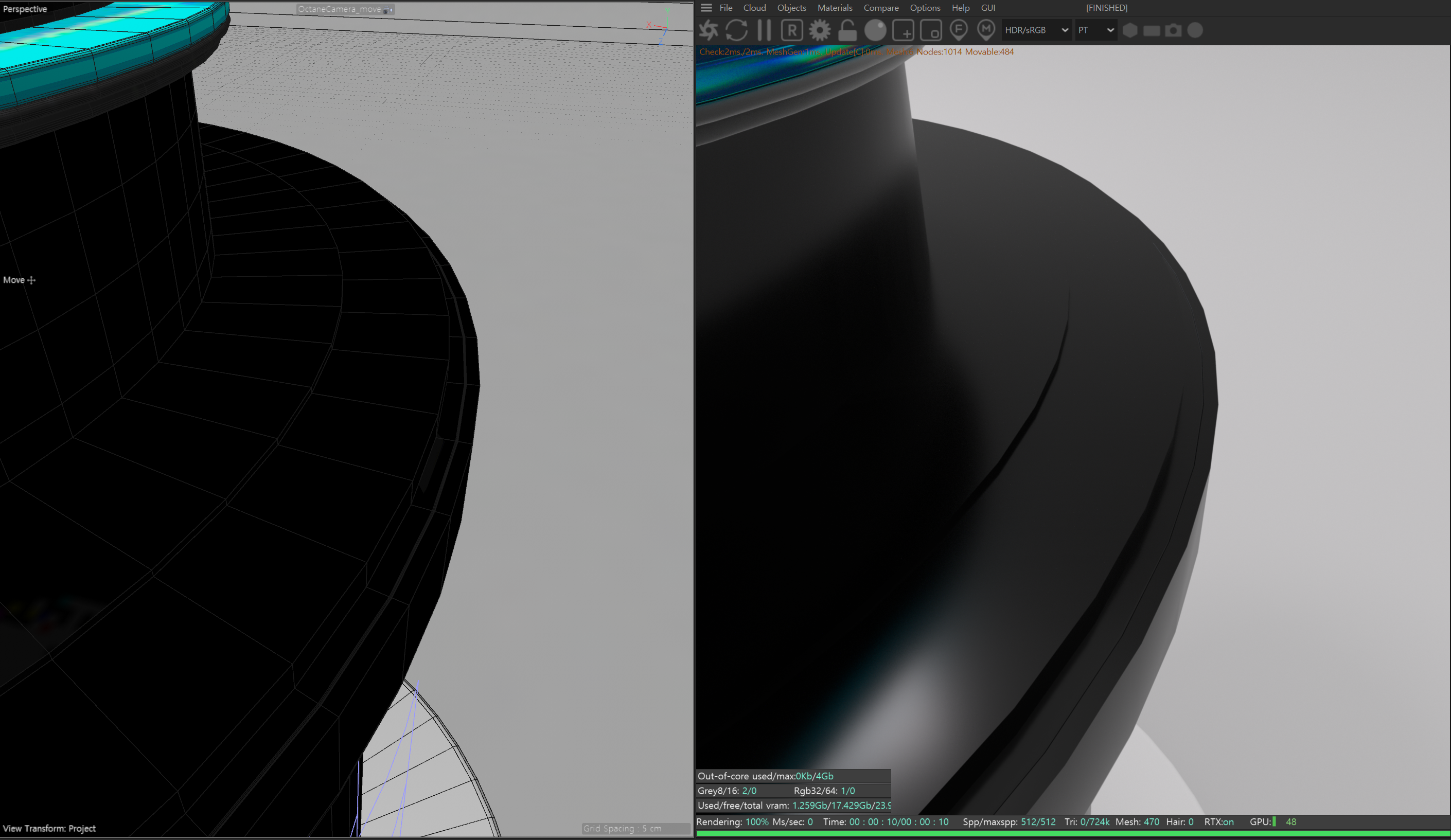Click 'Nodes:1014' statistic text

coord(939,52)
